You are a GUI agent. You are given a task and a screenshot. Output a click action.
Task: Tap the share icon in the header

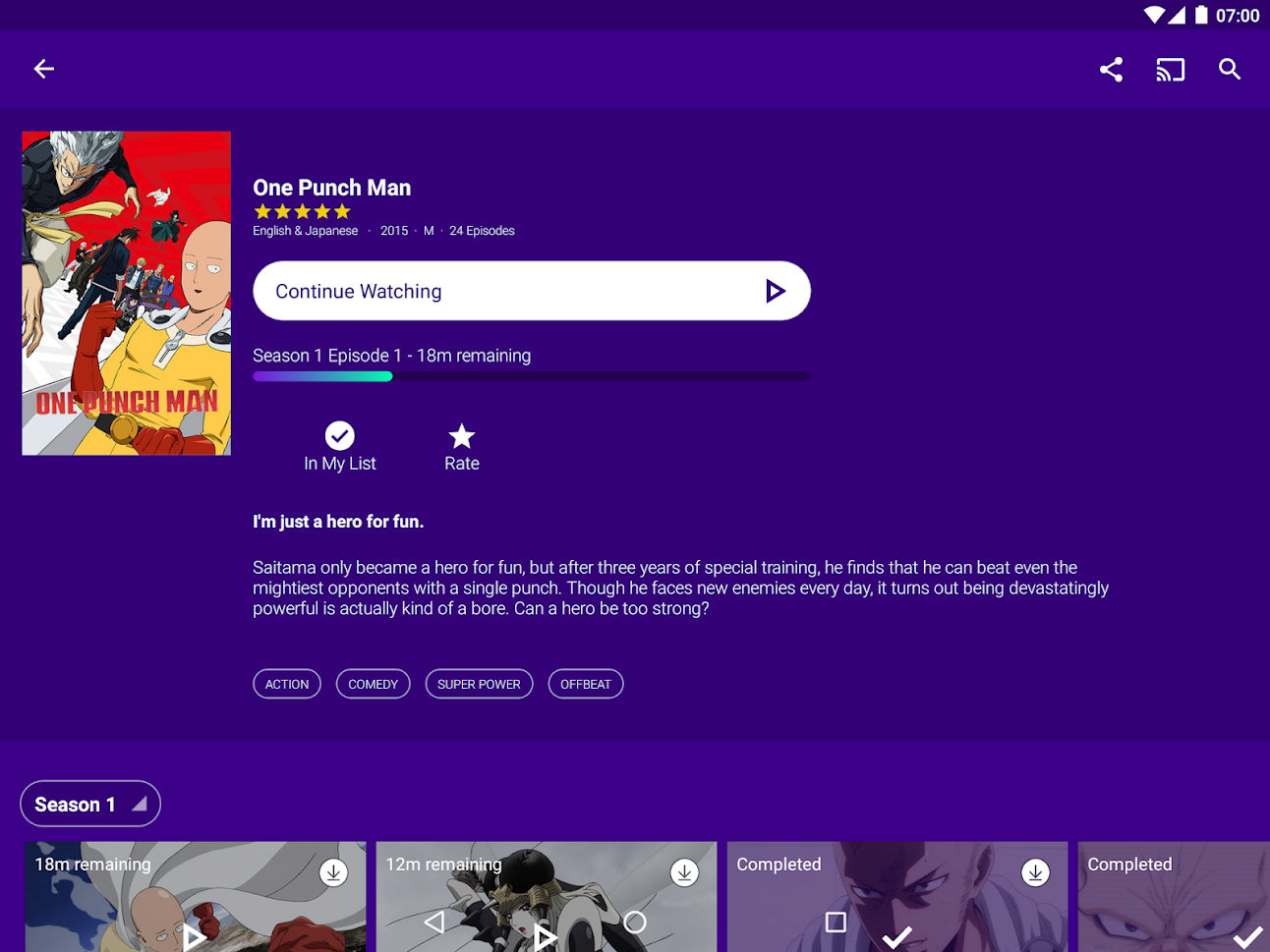(1111, 70)
